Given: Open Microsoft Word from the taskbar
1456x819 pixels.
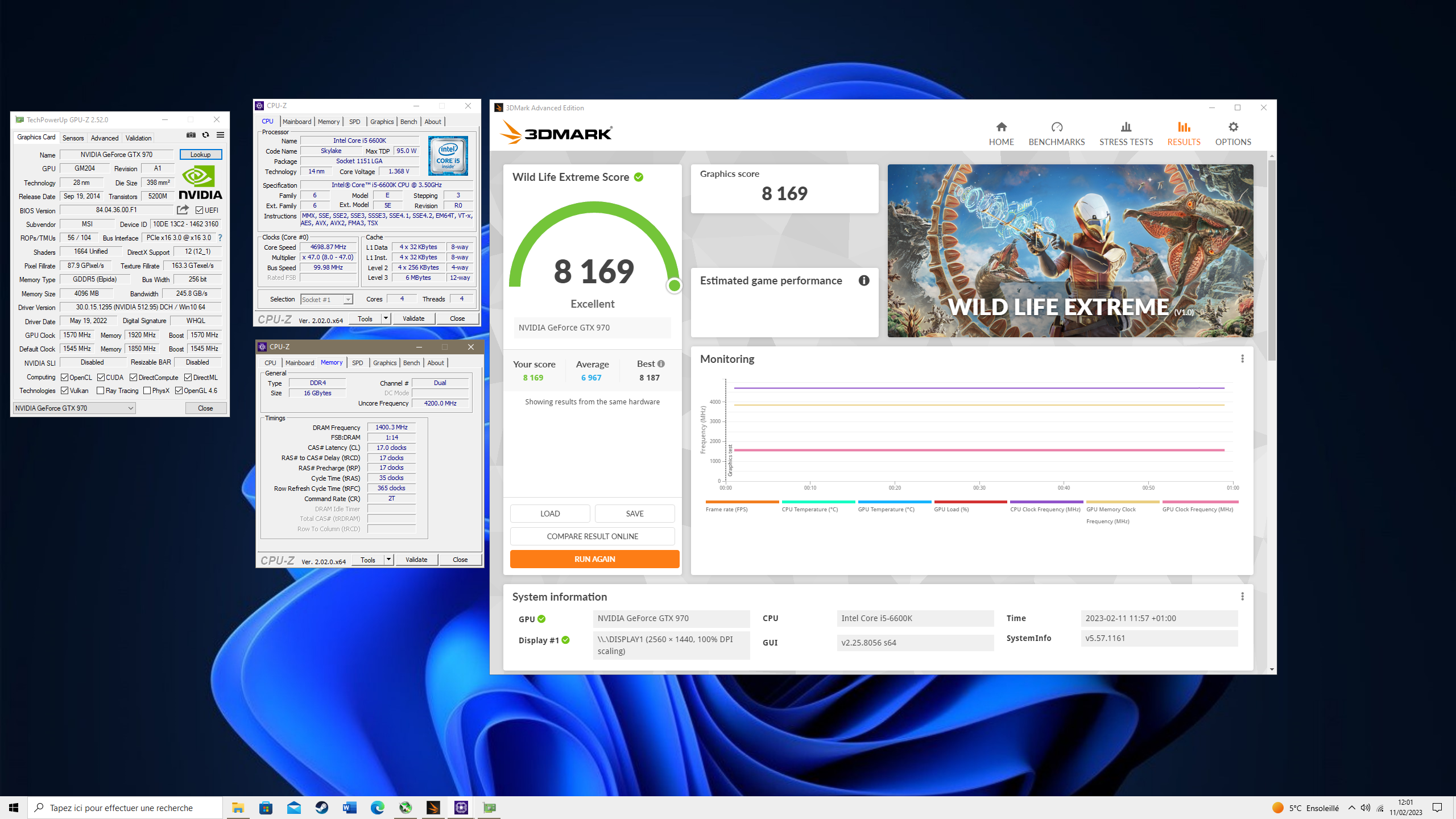Looking at the screenshot, I should pos(350,808).
